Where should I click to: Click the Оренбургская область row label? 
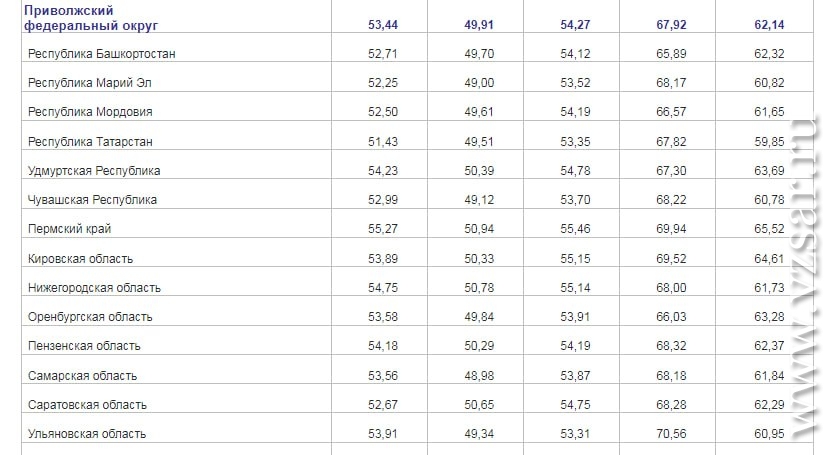pos(90,317)
